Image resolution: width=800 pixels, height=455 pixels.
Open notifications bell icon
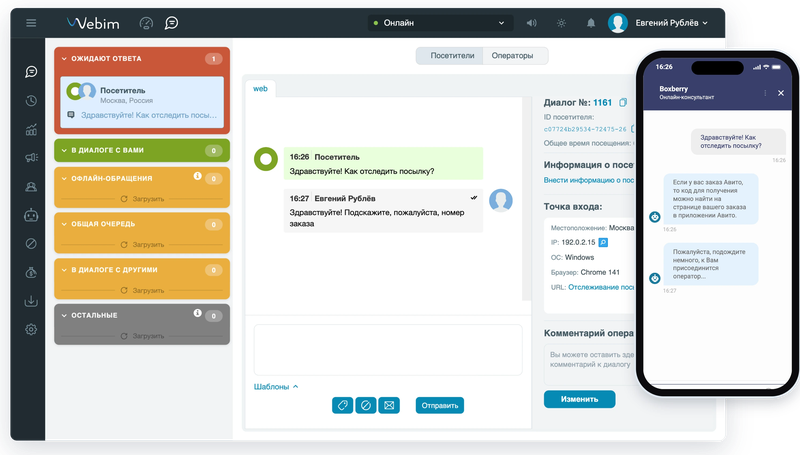coord(591,23)
